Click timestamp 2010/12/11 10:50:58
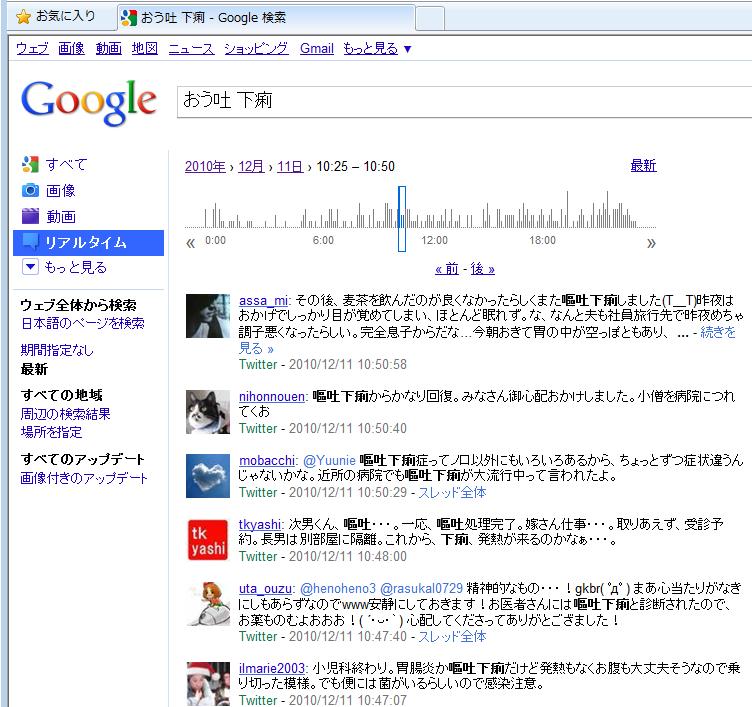 click(348, 365)
